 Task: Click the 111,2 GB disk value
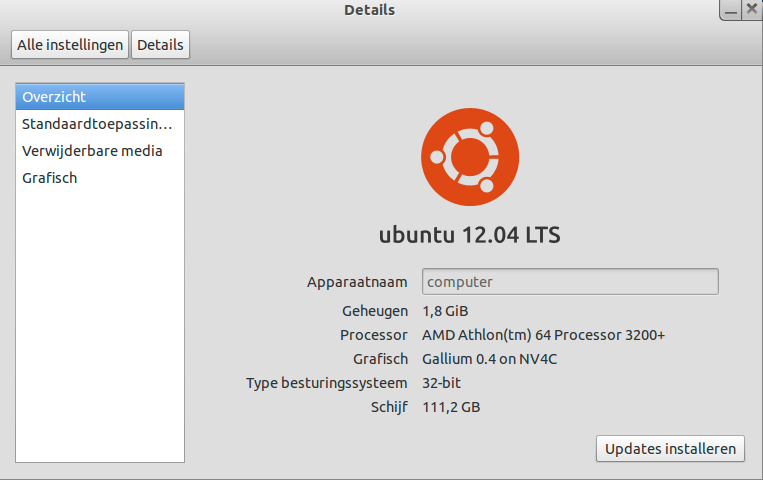(452, 407)
